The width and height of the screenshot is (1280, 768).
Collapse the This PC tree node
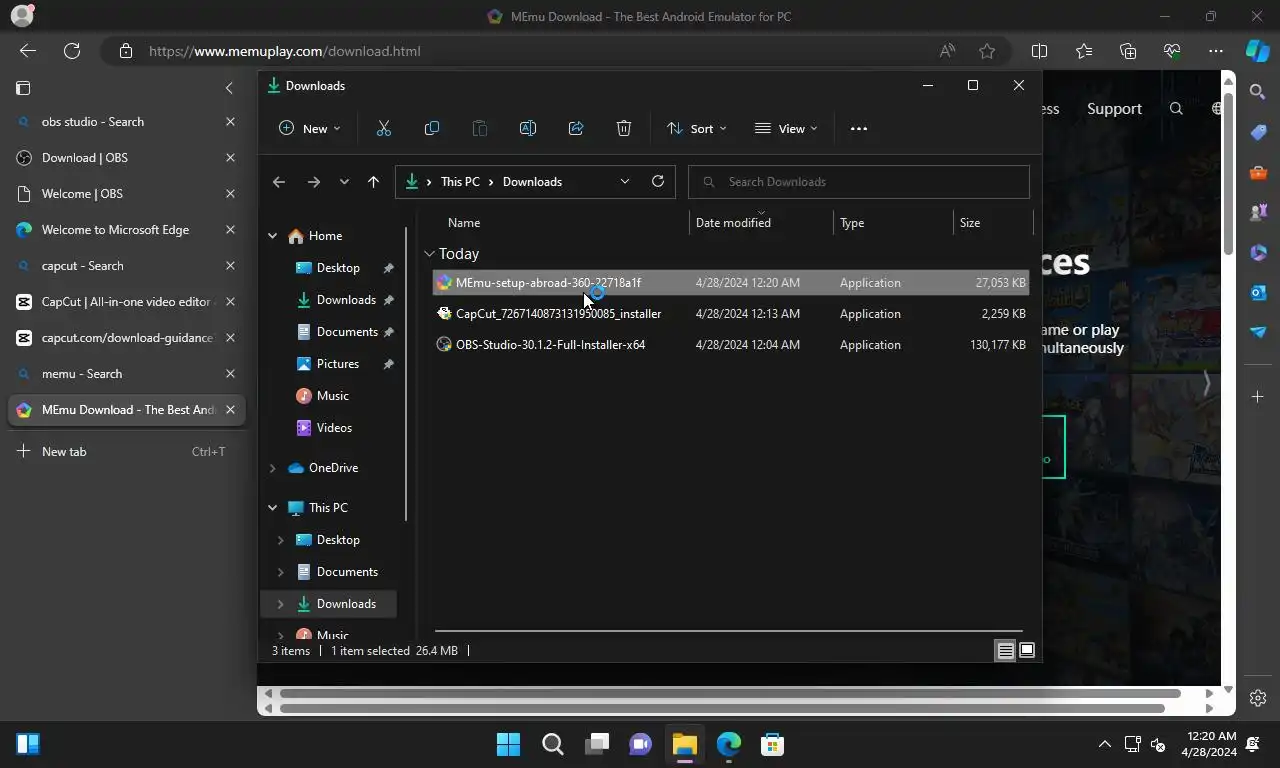pos(272,508)
